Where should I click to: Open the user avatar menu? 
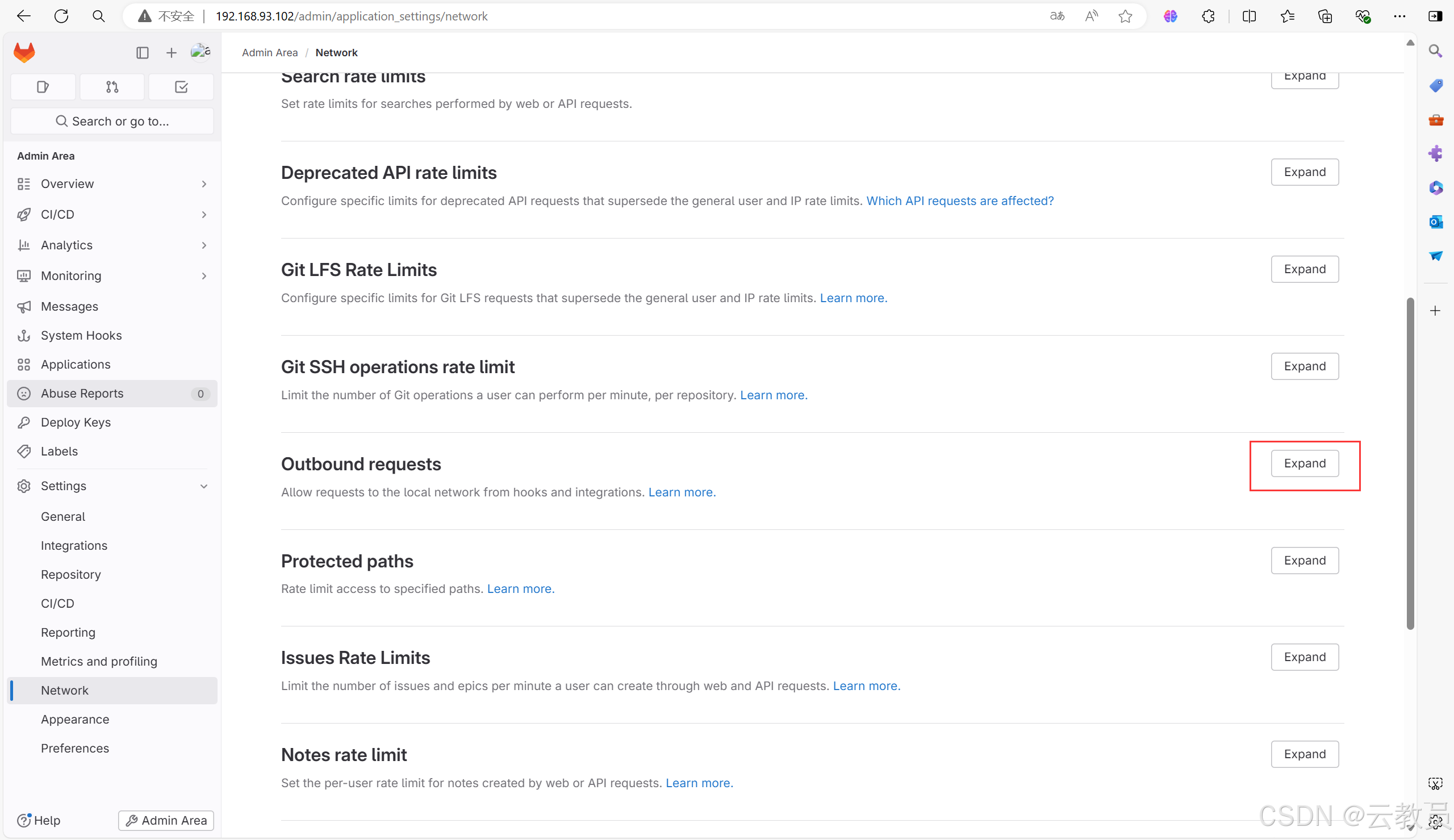pyautogui.click(x=200, y=52)
